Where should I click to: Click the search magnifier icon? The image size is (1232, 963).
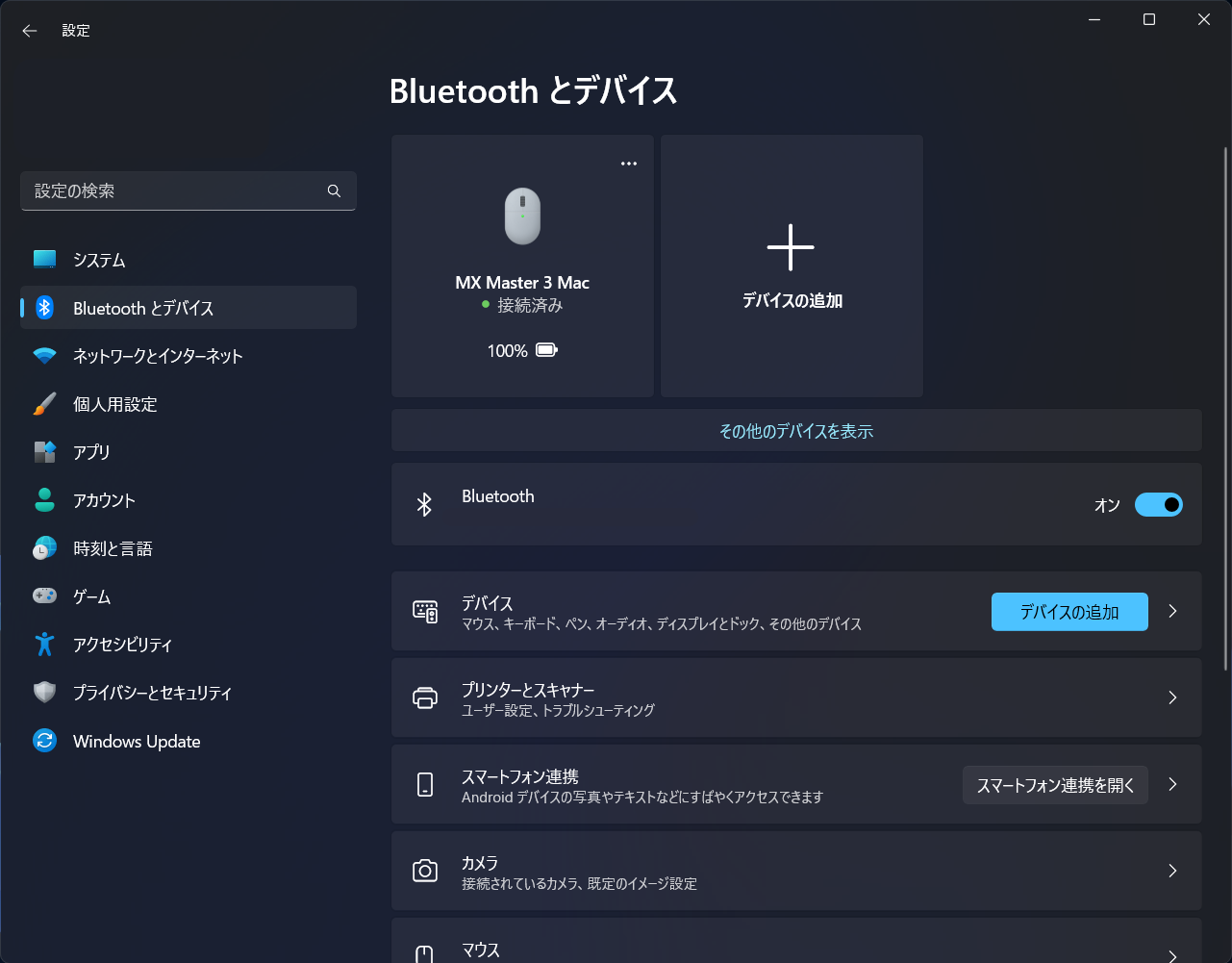click(334, 191)
